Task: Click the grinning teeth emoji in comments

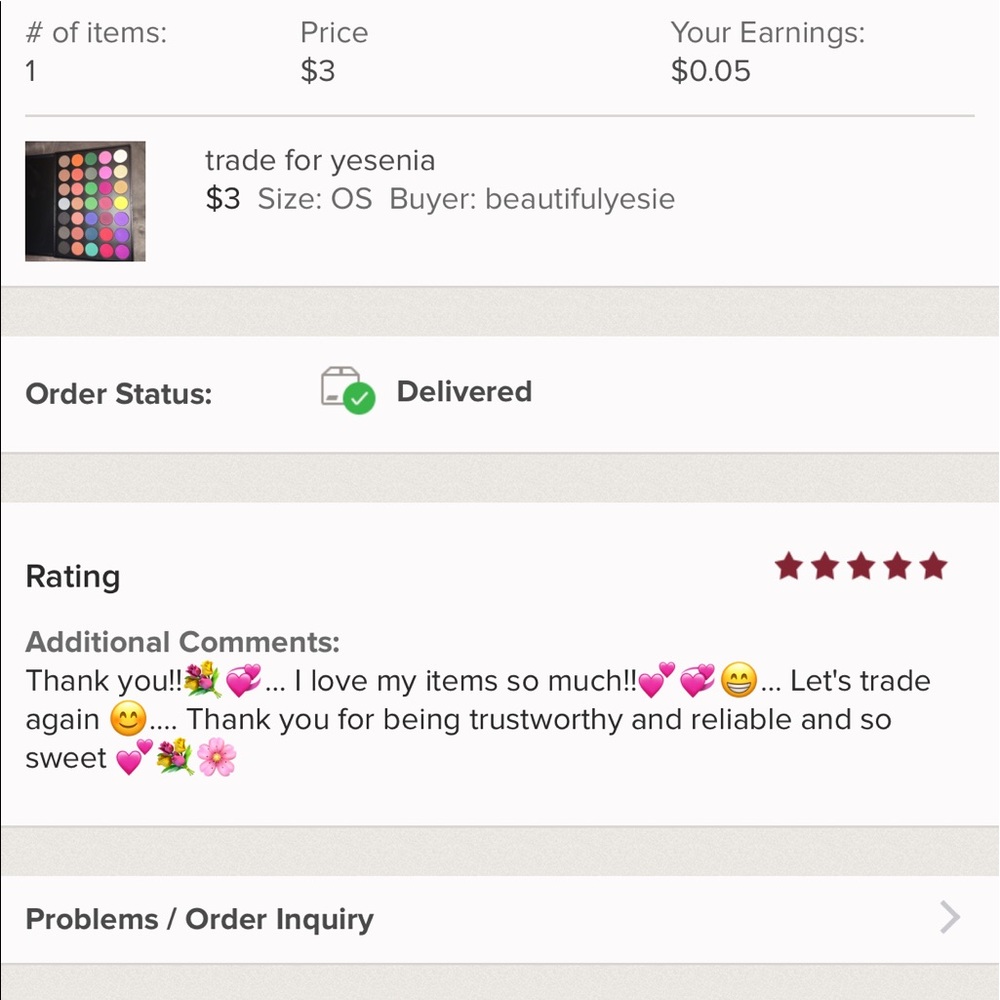Action: (x=739, y=682)
